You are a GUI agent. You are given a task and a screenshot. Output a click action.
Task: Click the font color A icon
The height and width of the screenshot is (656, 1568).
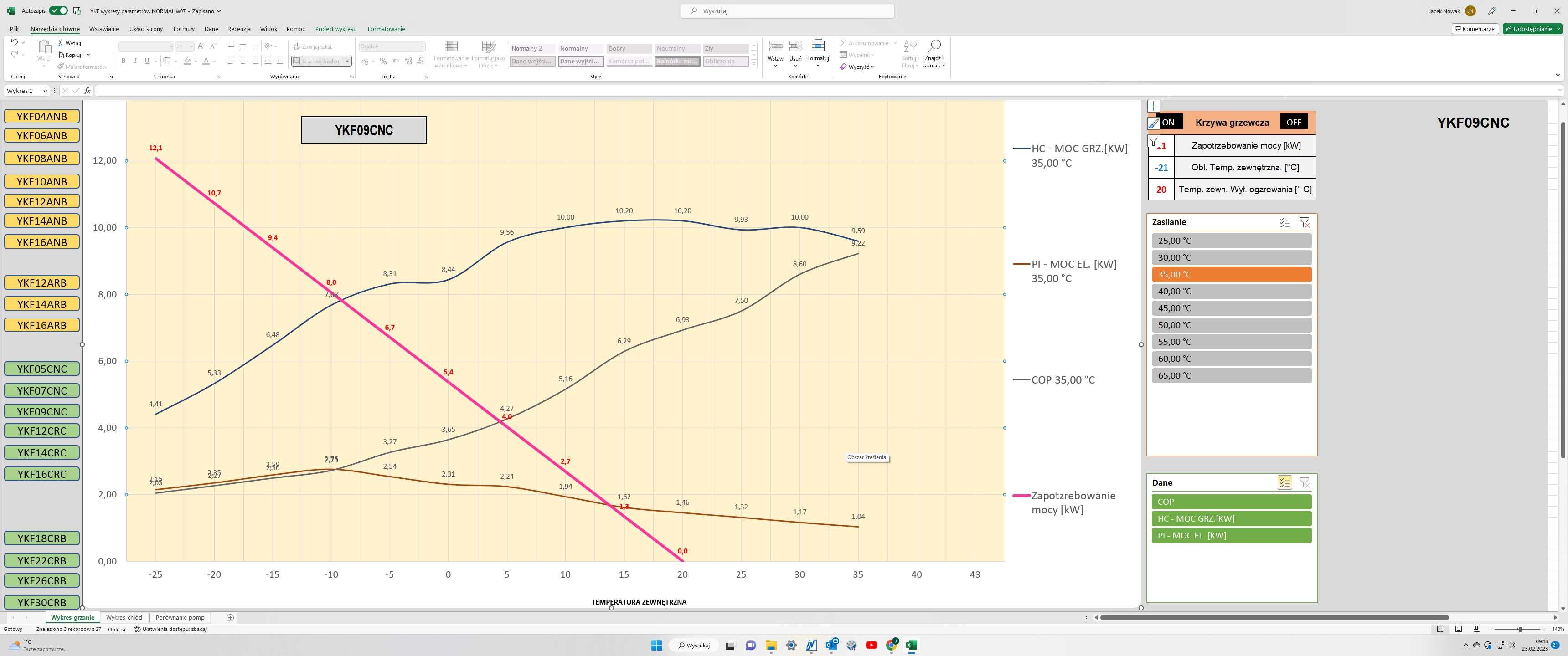click(x=206, y=61)
